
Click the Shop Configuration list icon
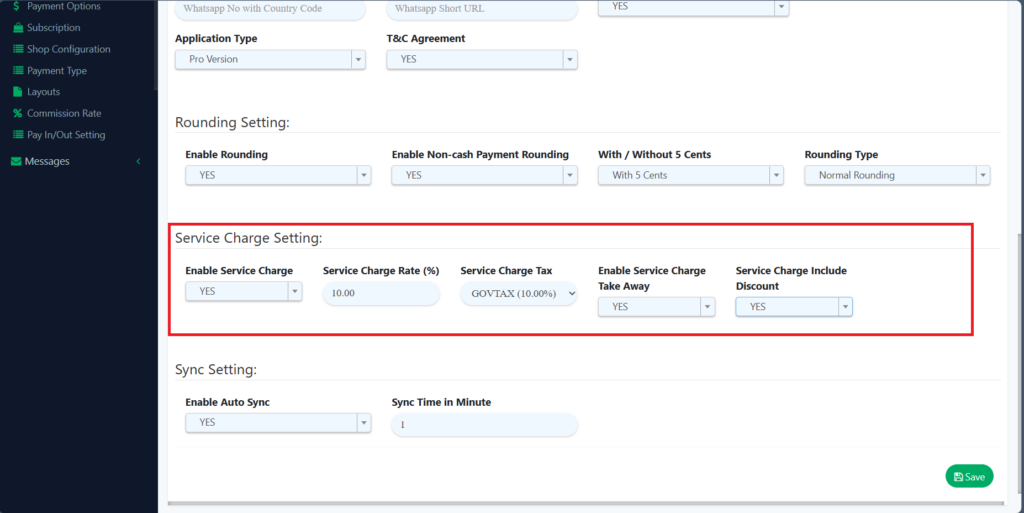coord(18,49)
